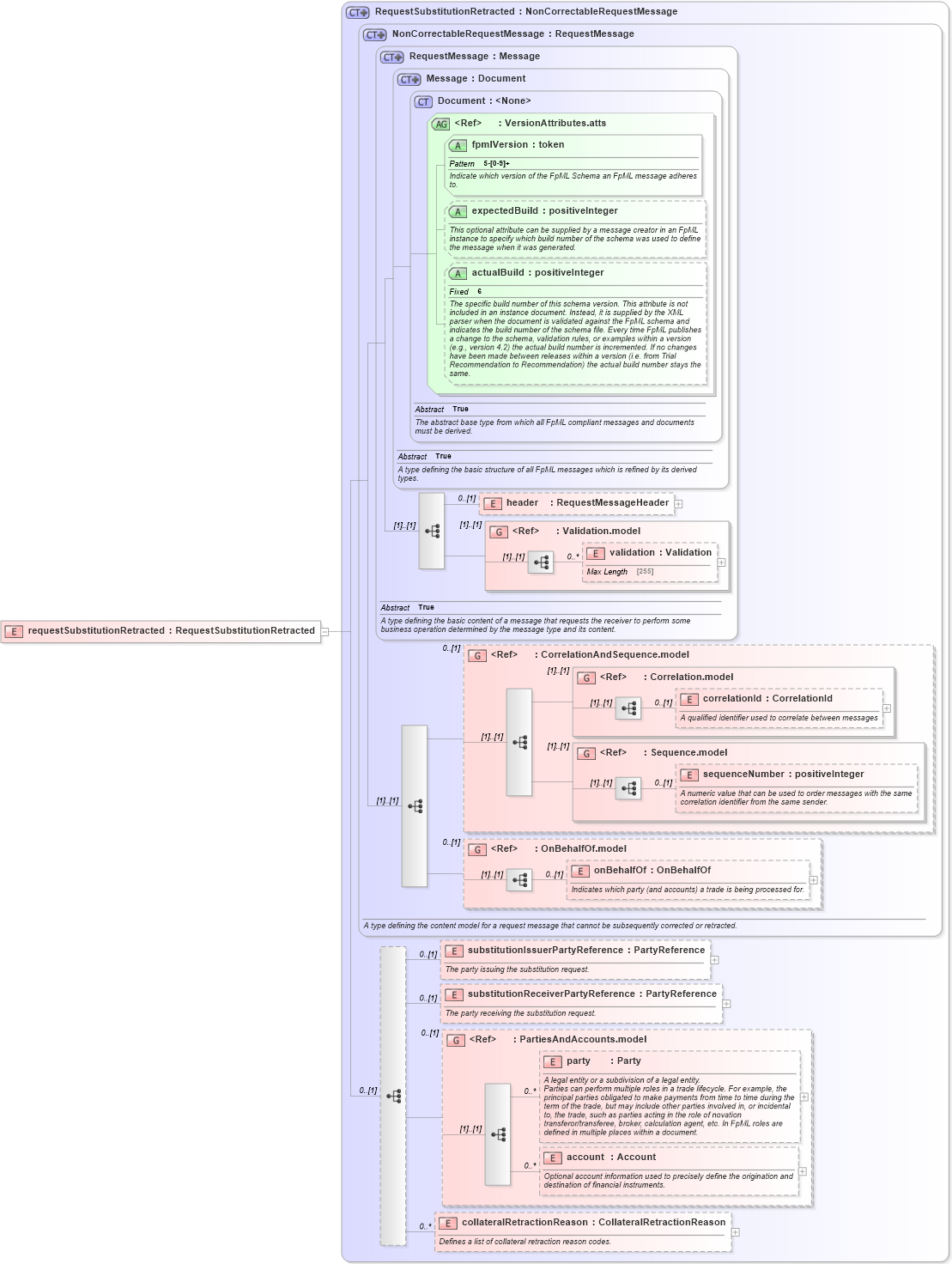
Task: Select 'RequestSubstitutionRetracted : NonCorrectableRequestMessage' title text
Action: 526,12
